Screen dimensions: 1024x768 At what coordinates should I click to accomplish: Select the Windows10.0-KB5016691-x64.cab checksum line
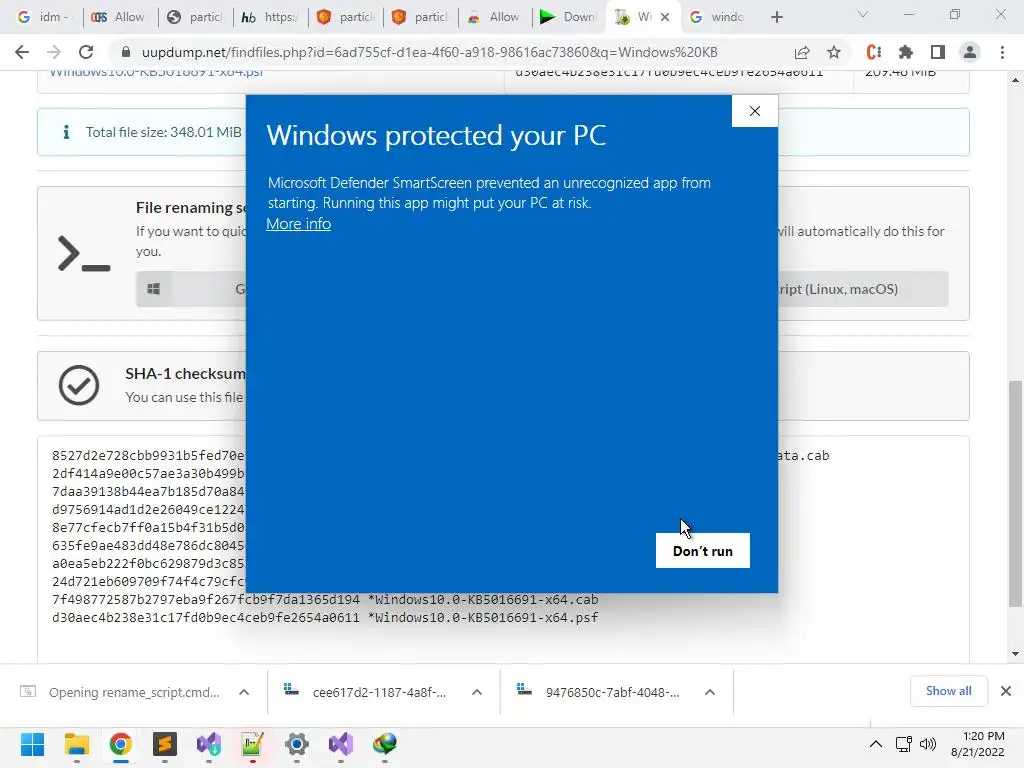(x=325, y=600)
